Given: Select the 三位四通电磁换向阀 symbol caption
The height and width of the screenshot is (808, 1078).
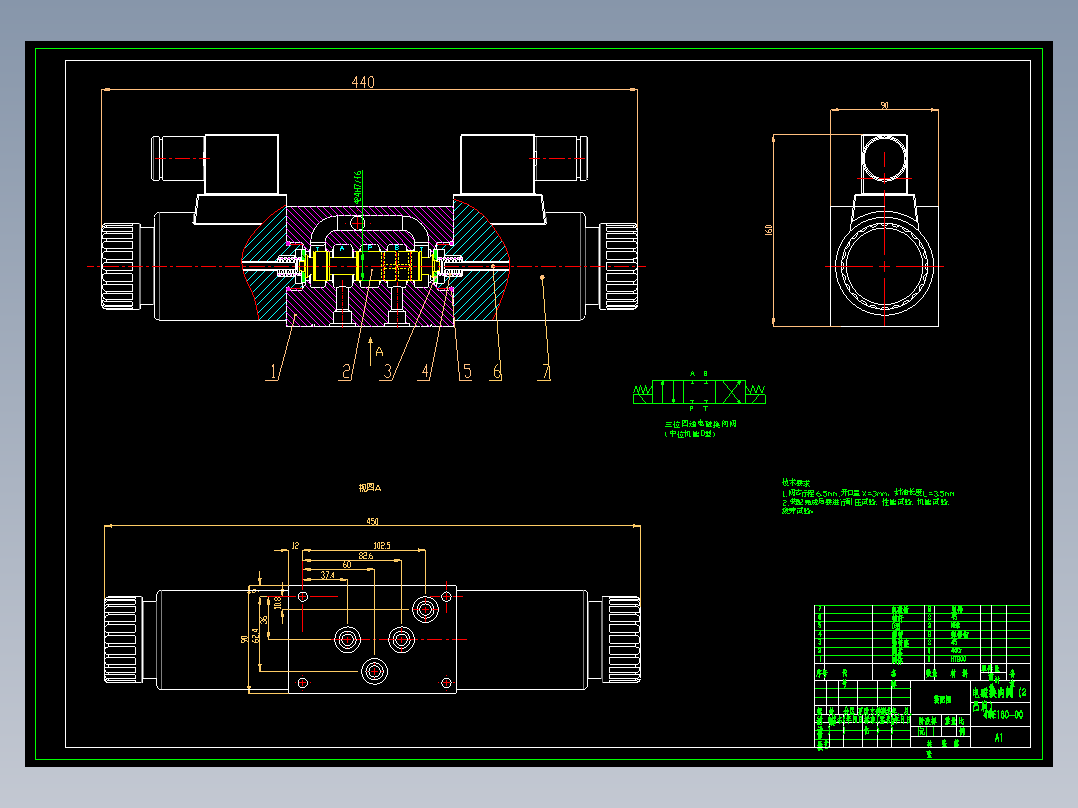Looking at the screenshot, I should pos(701,424).
